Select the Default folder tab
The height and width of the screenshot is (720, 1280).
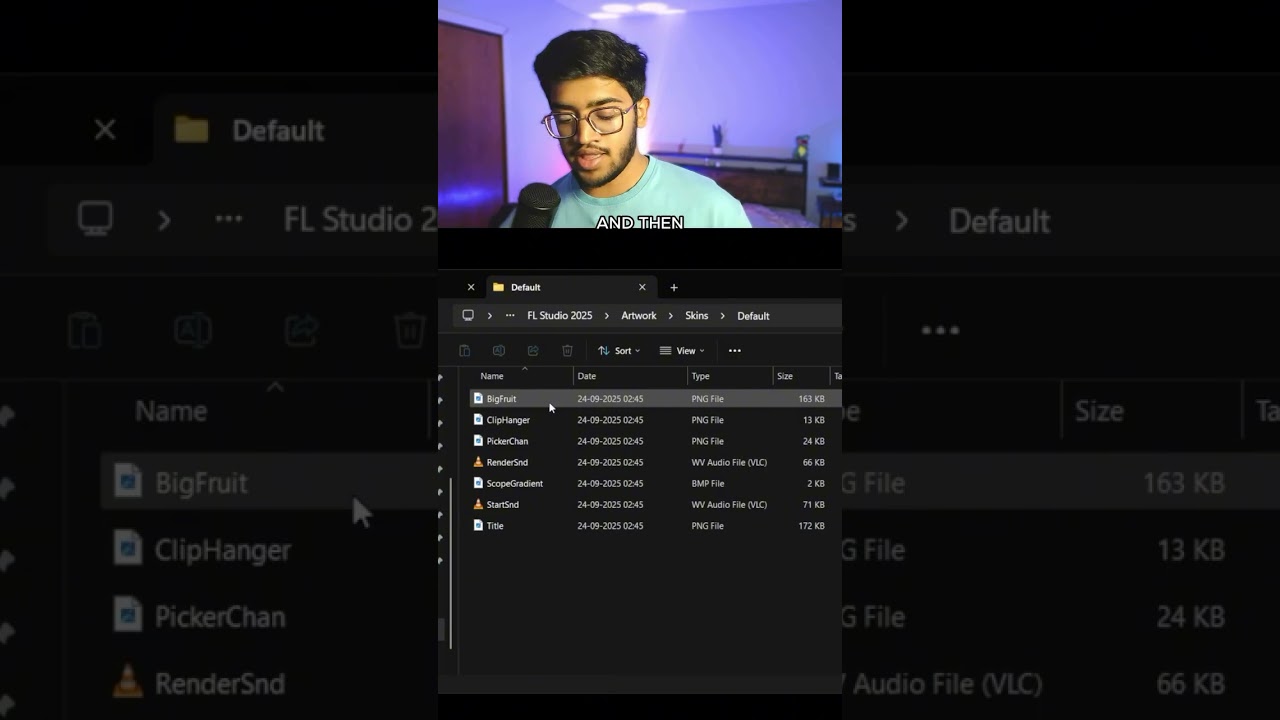tap(572, 287)
